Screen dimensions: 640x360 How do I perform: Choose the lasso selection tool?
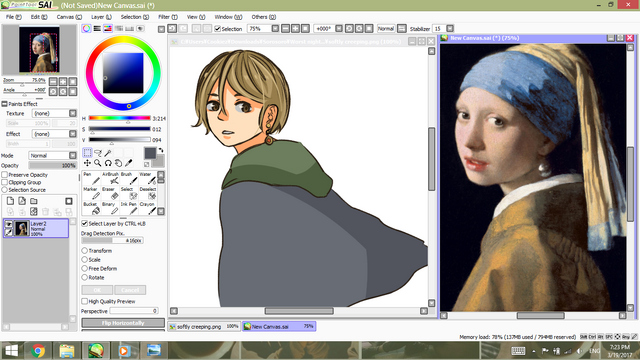[x=98, y=153]
